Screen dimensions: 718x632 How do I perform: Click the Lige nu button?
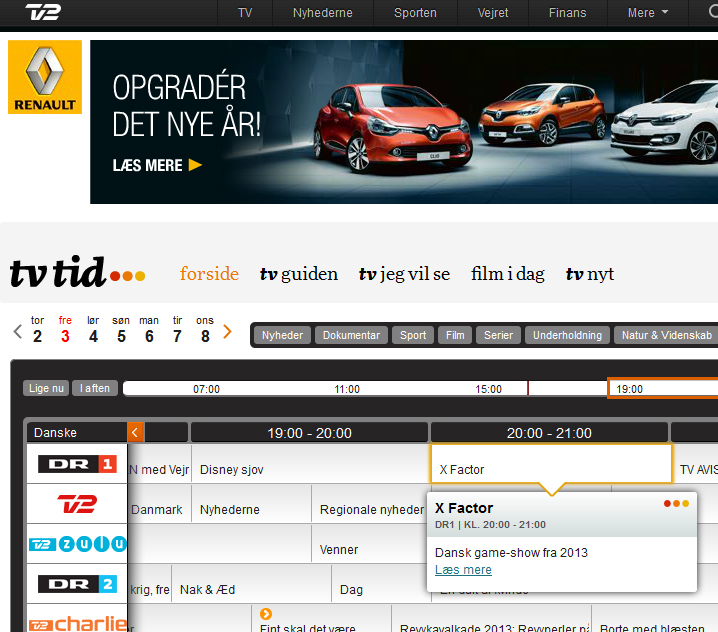tap(46, 388)
